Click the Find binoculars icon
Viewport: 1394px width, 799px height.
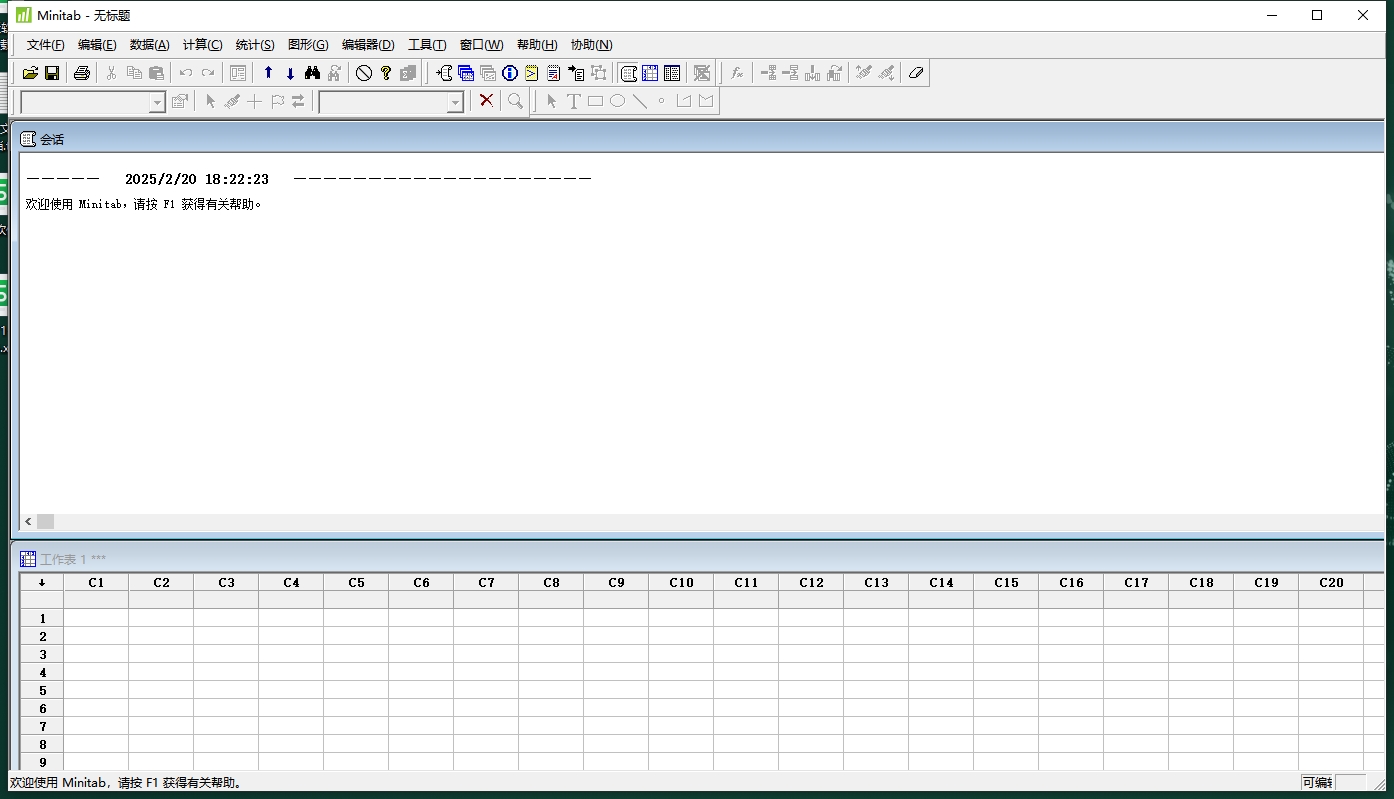point(312,73)
